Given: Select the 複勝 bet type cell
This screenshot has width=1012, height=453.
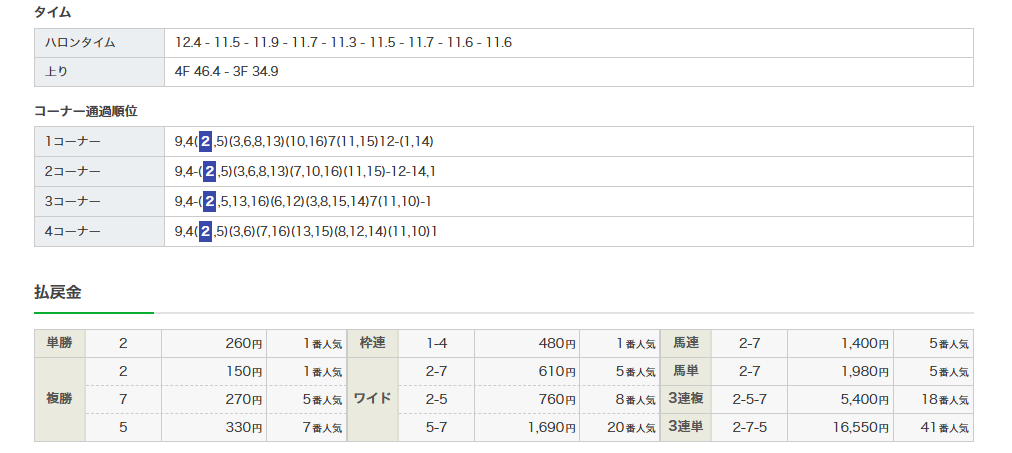Looking at the screenshot, I should click(59, 399).
